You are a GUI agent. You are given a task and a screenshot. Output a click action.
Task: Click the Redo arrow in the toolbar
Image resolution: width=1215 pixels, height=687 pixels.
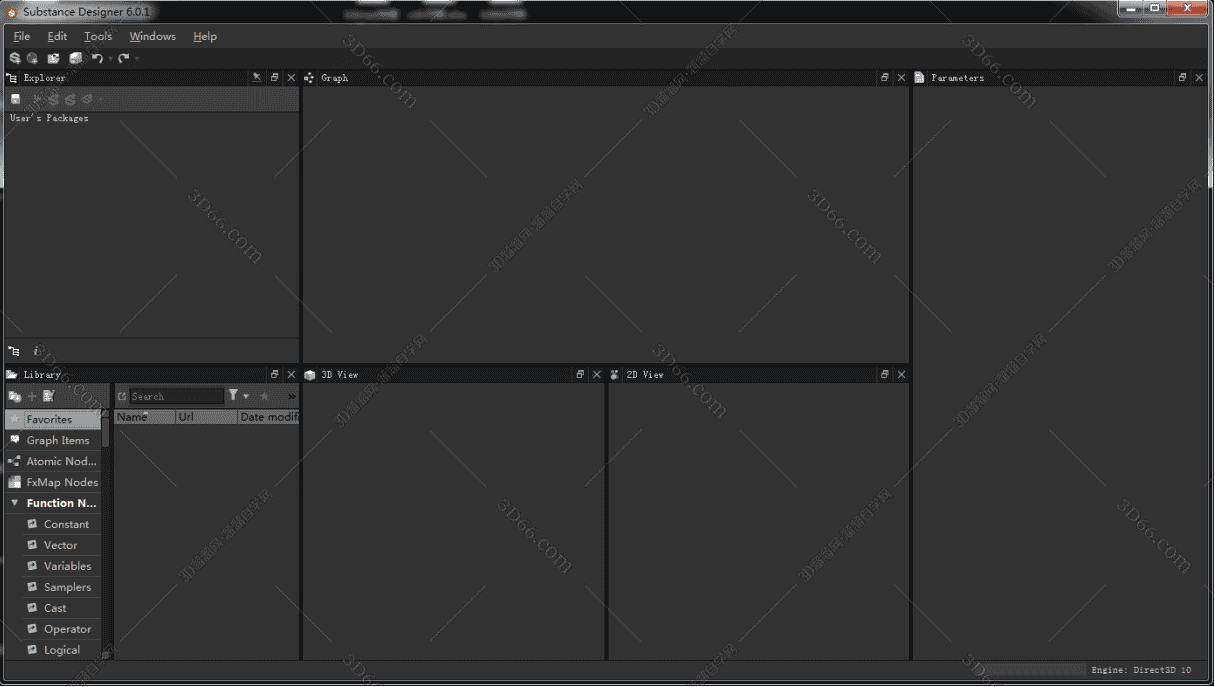click(x=123, y=58)
